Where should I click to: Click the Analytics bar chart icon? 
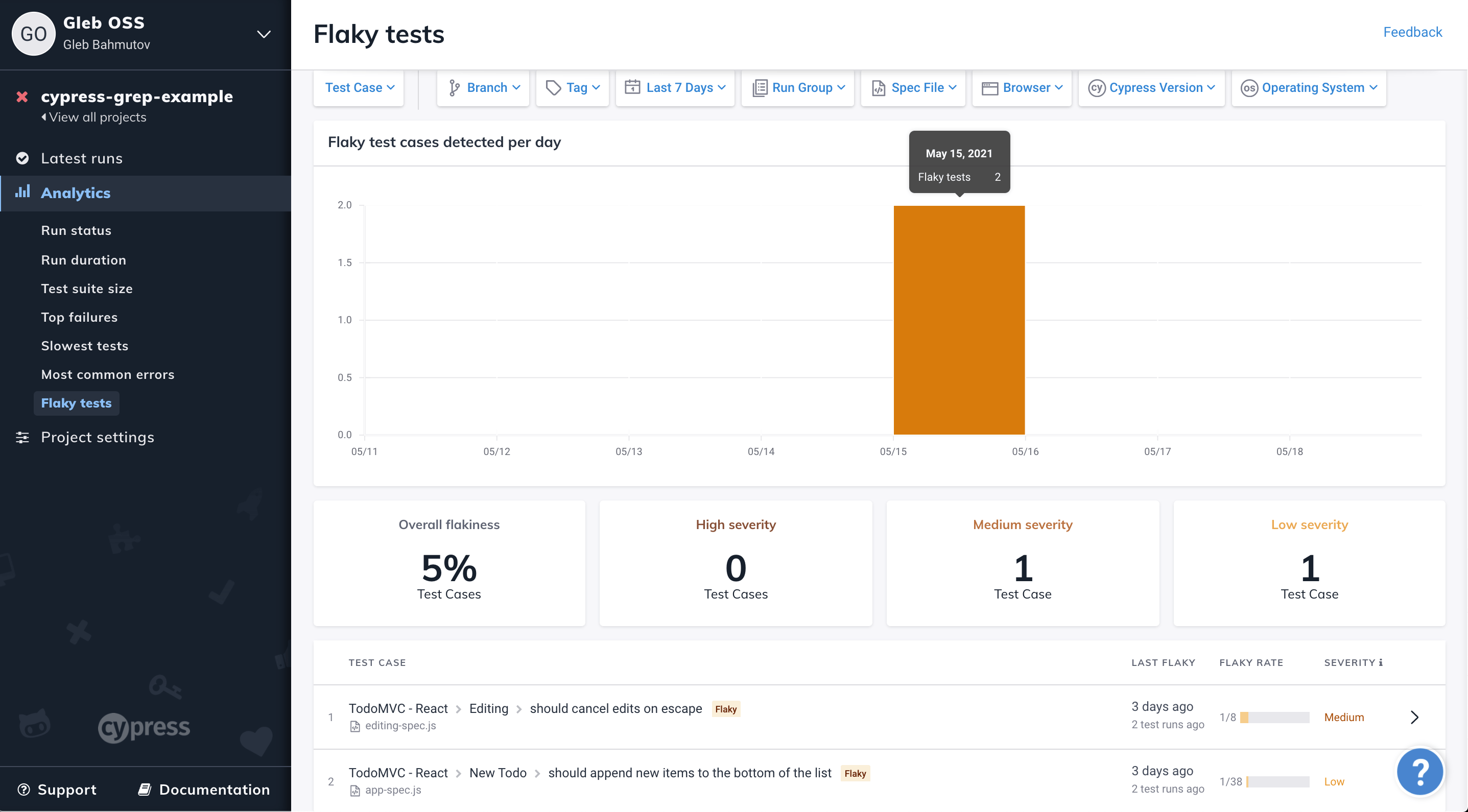[22, 192]
